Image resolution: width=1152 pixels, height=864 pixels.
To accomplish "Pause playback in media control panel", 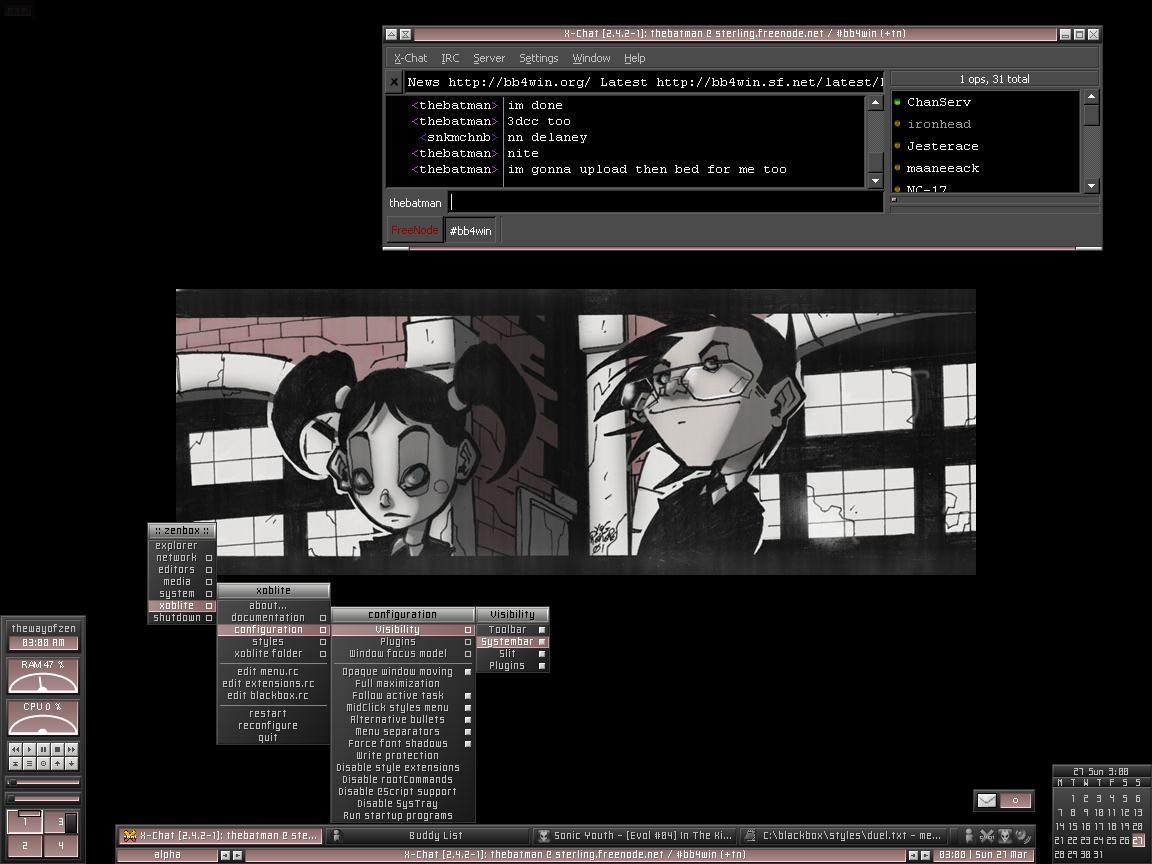I will point(43,749).
